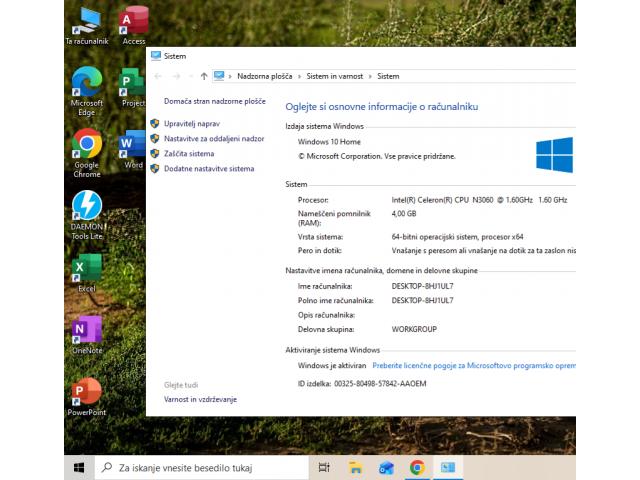The image size is (640, 480).
Task: Open Dodatne nastavitve sistema
Action: point(209,169)
